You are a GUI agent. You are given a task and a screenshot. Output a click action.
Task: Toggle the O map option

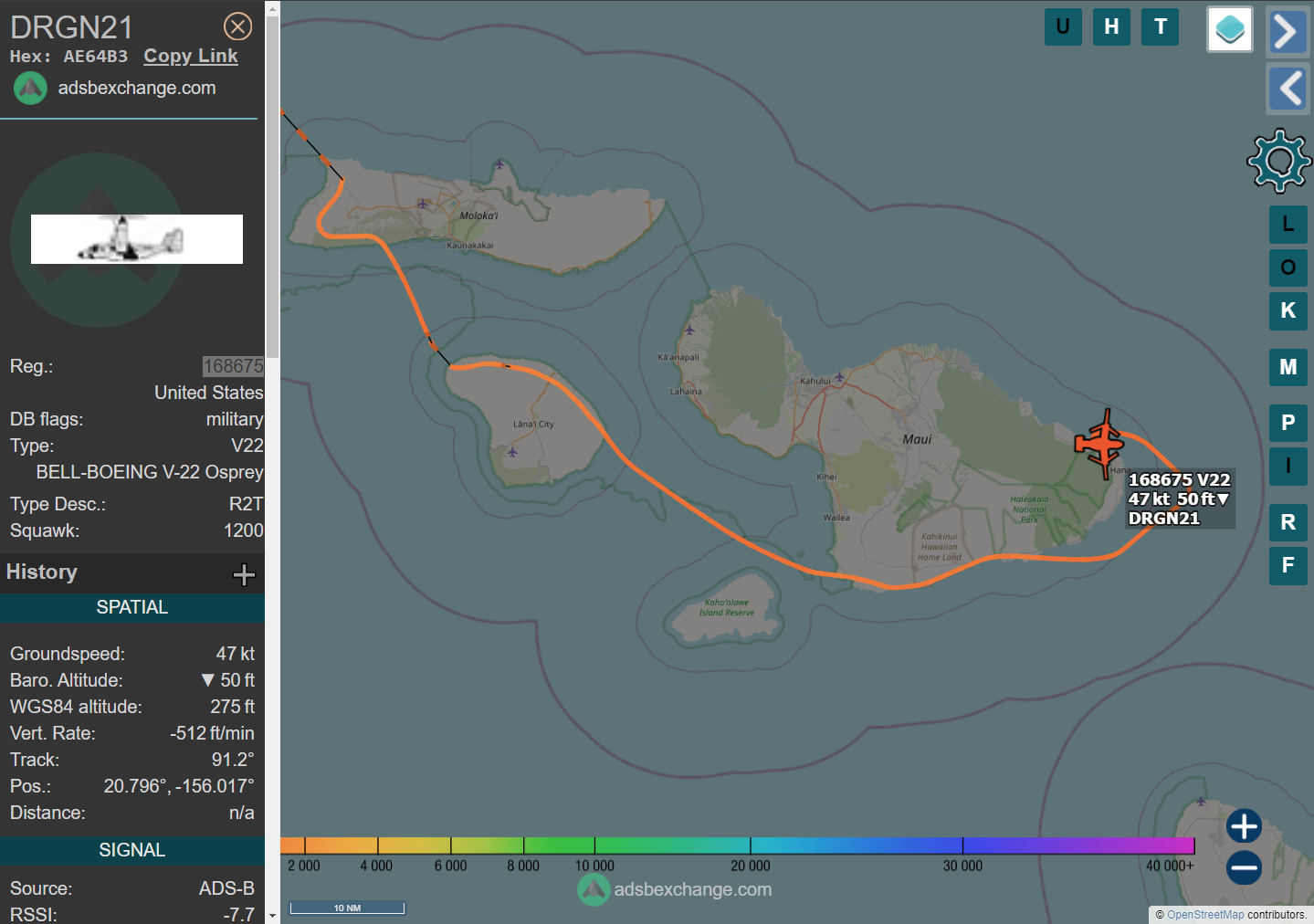point(1288,268)
